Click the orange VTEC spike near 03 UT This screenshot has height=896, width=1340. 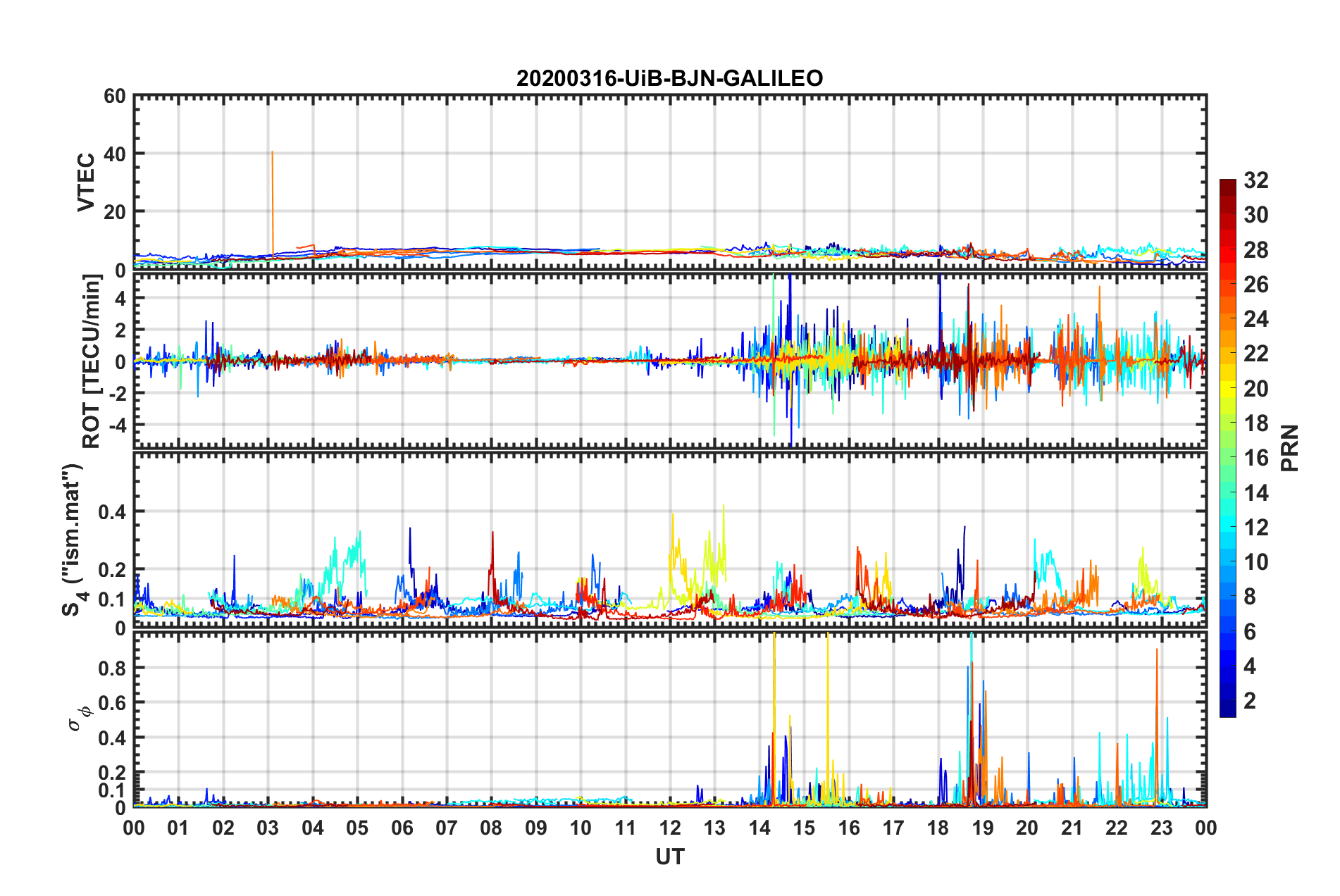[x=272, y=203]
